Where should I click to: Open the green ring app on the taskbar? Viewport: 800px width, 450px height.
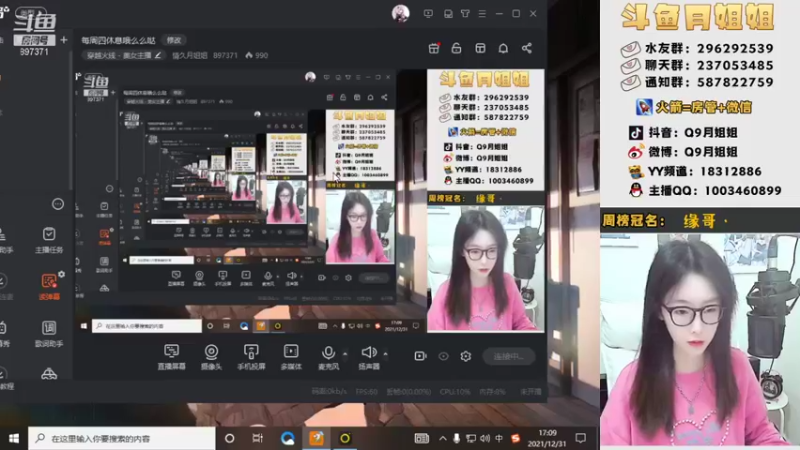click(345, 438)
